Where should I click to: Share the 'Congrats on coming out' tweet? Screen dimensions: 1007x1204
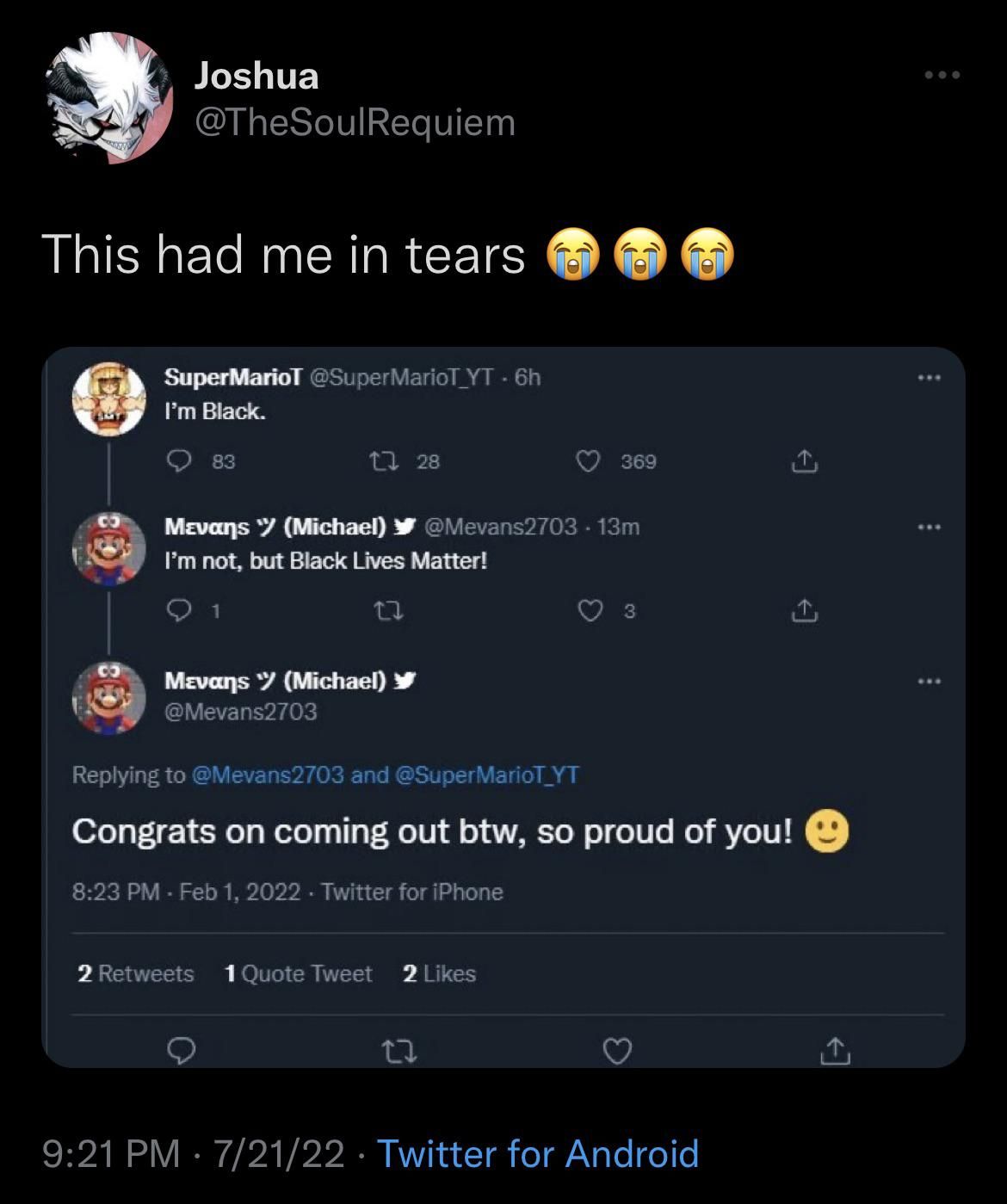pos(835,1050)
